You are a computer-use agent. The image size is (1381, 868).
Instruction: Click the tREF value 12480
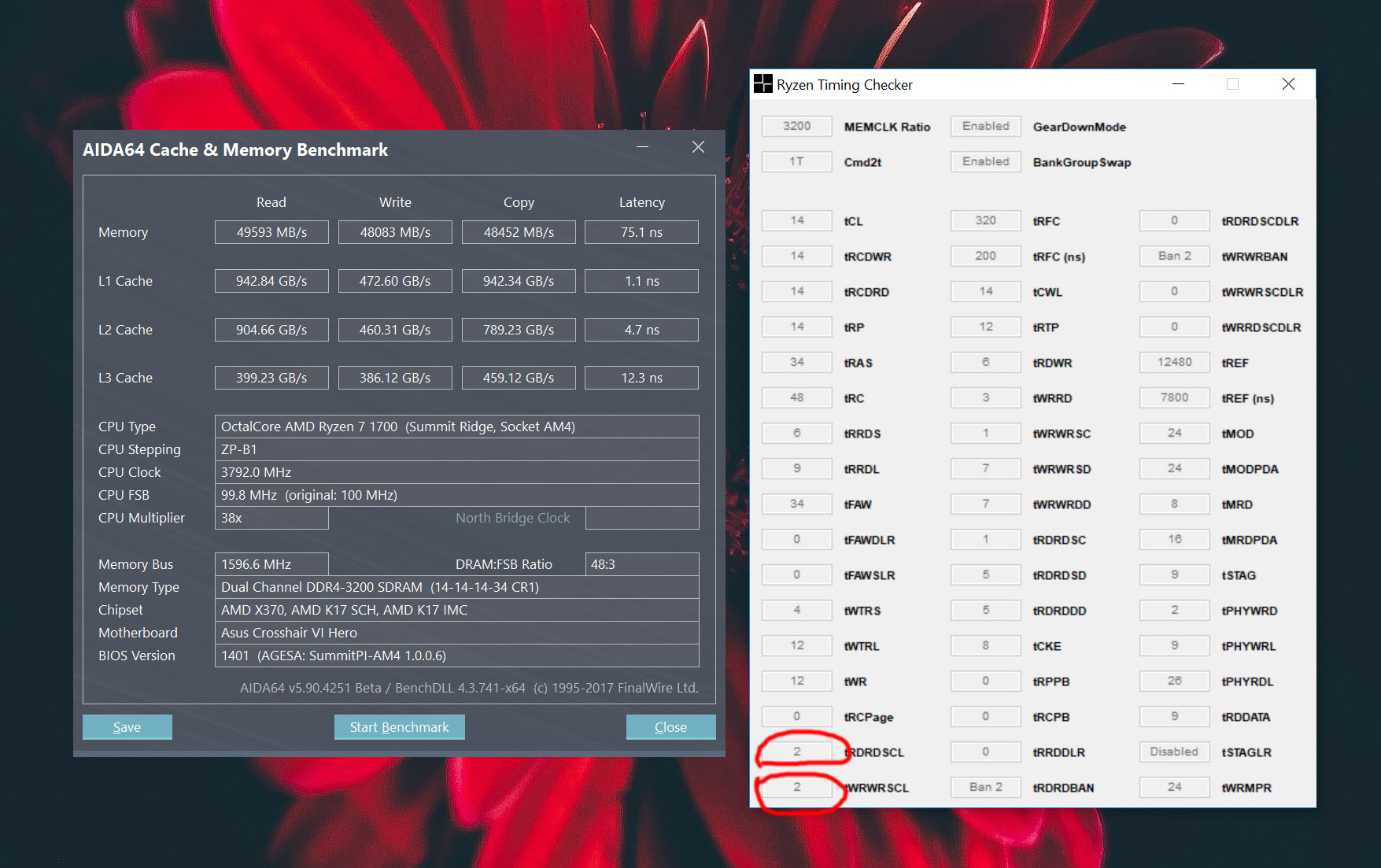(x=1175, y=362)
